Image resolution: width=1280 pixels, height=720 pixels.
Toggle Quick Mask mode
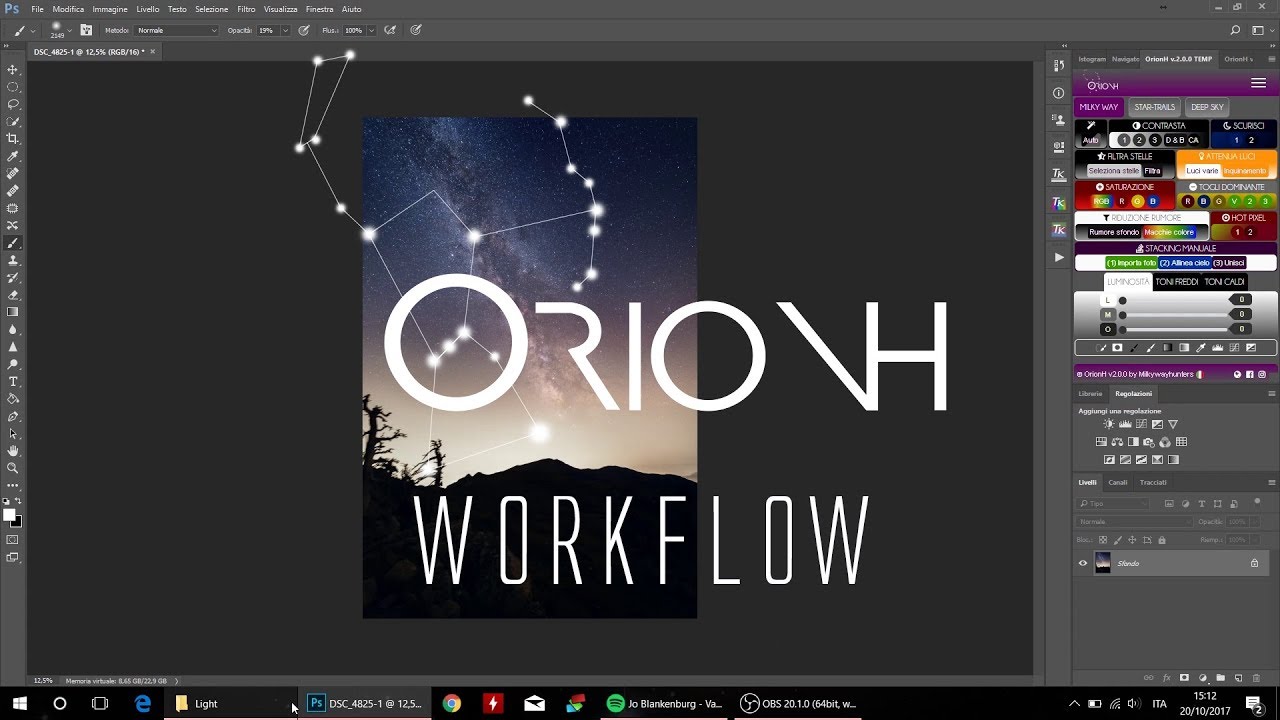click(13, 540)
